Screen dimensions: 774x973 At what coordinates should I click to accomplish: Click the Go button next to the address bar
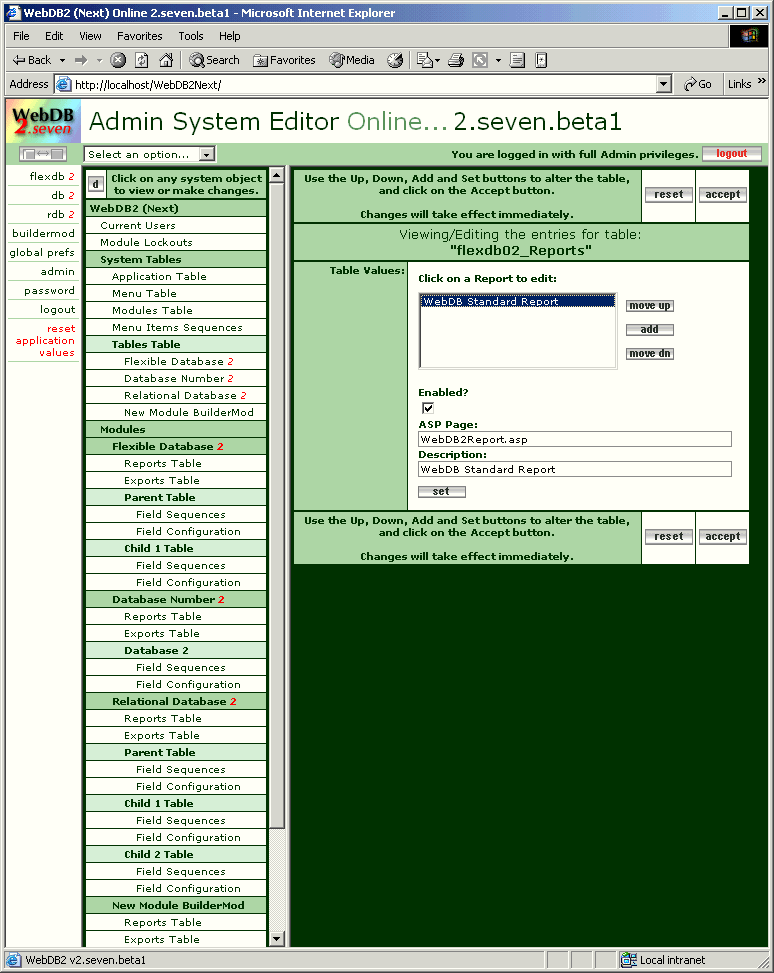(x=698, y=84)
